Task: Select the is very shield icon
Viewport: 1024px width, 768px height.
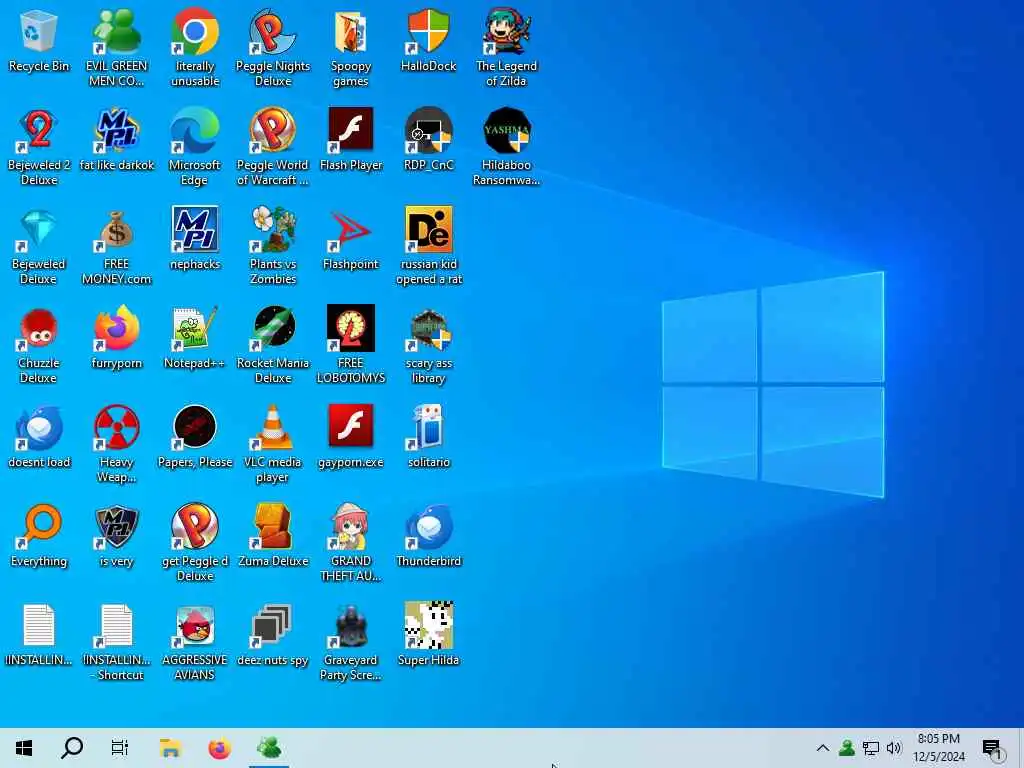Action: [x=117, y=536]
